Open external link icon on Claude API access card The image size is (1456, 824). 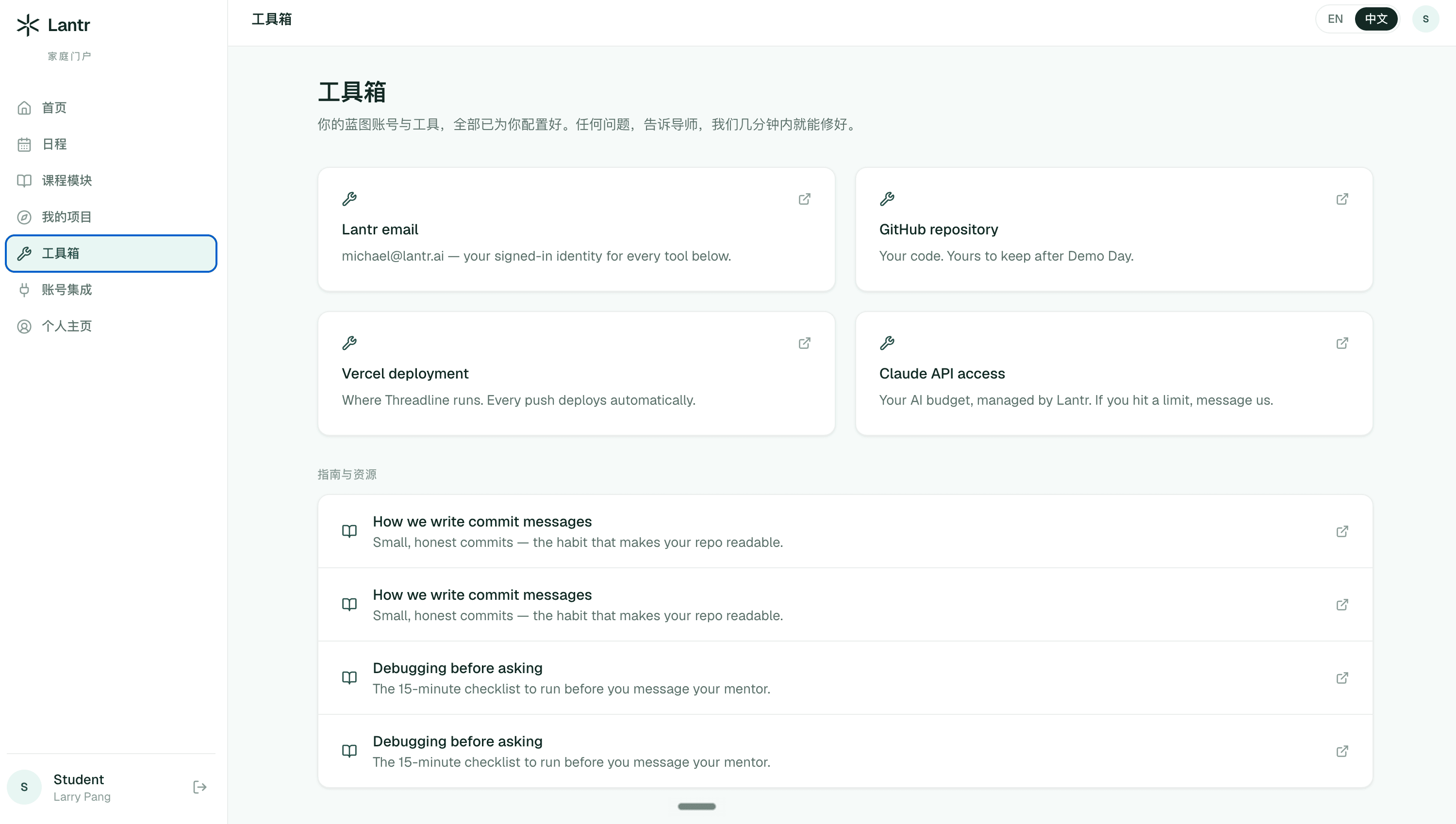[x=1341, y=344]
